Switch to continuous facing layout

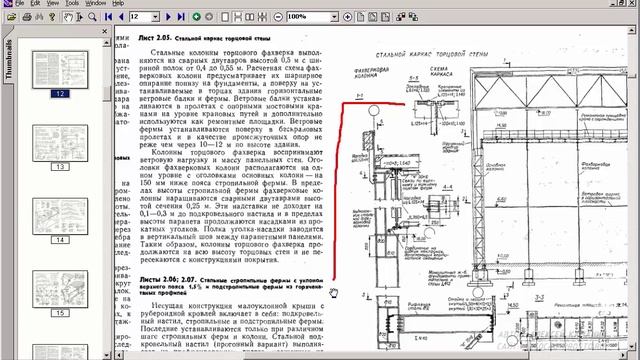(x=262, y=17)
